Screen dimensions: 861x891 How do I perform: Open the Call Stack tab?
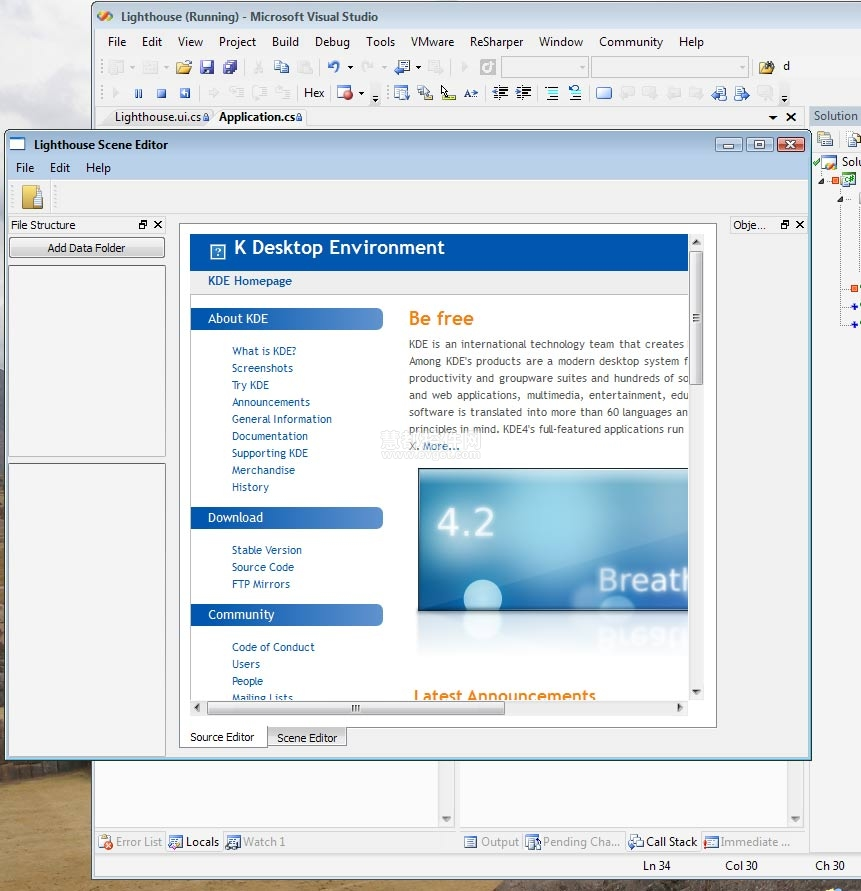coord(663,842)
